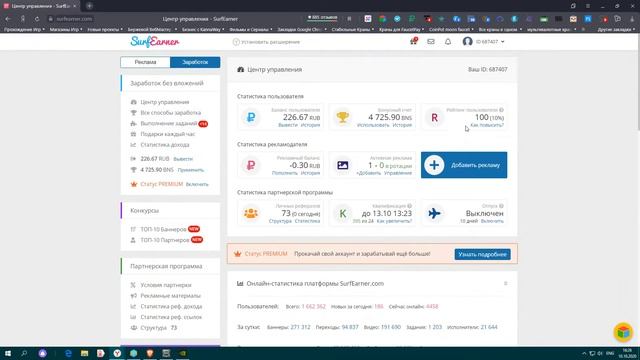Open a new browser tab
This screenshot has height=360, width=640.
(89, 6)
